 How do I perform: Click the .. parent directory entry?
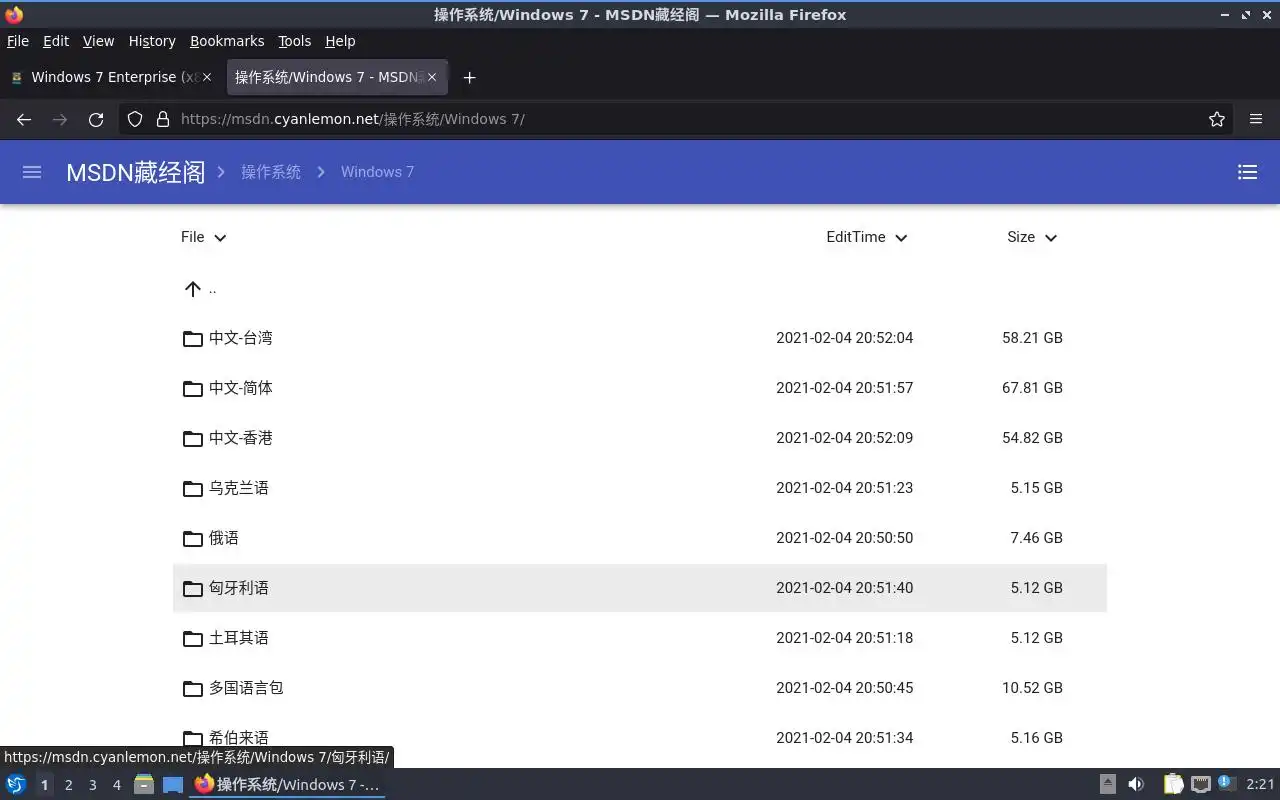tap(212, 289)
